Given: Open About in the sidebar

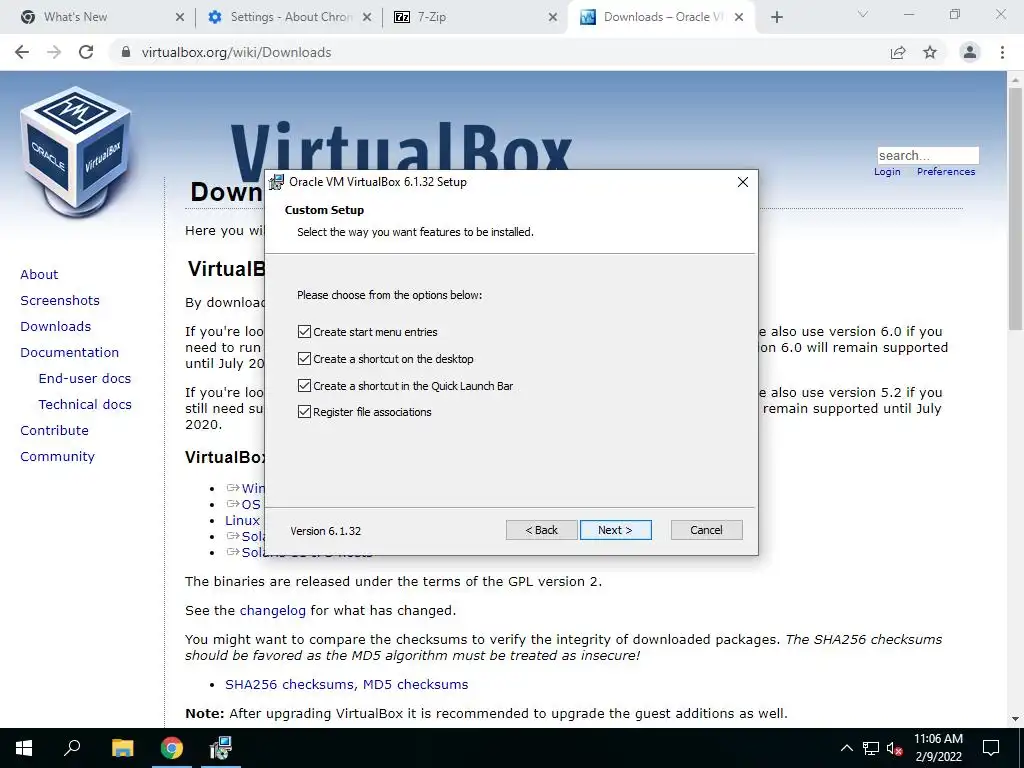Looking at the screenshot, I should (39, 274).
